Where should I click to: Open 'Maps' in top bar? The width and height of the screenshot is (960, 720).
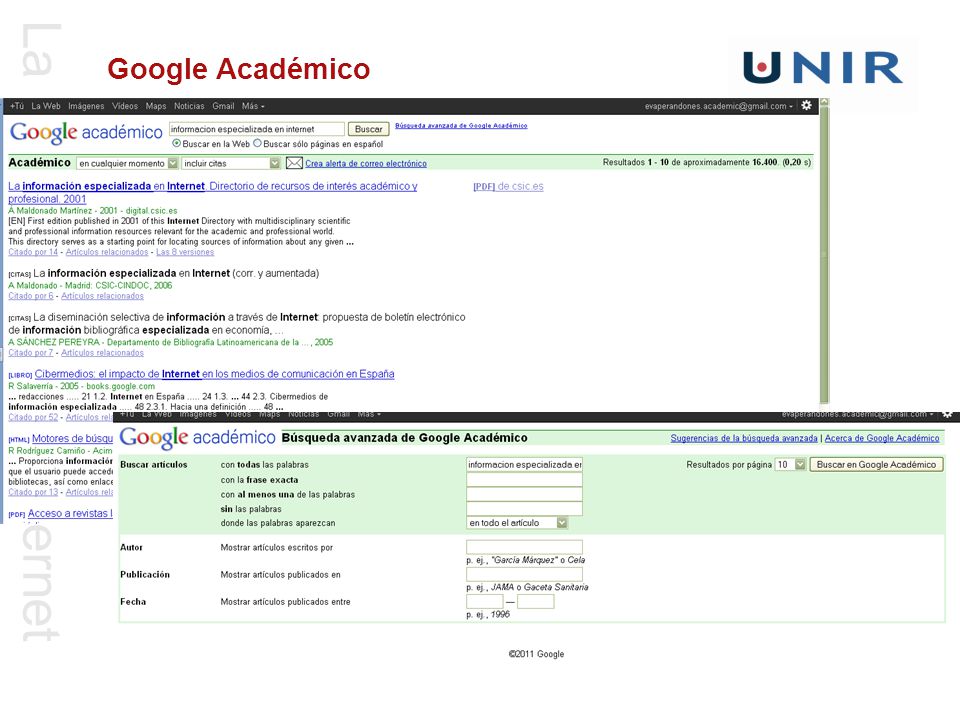coord(156,106)
